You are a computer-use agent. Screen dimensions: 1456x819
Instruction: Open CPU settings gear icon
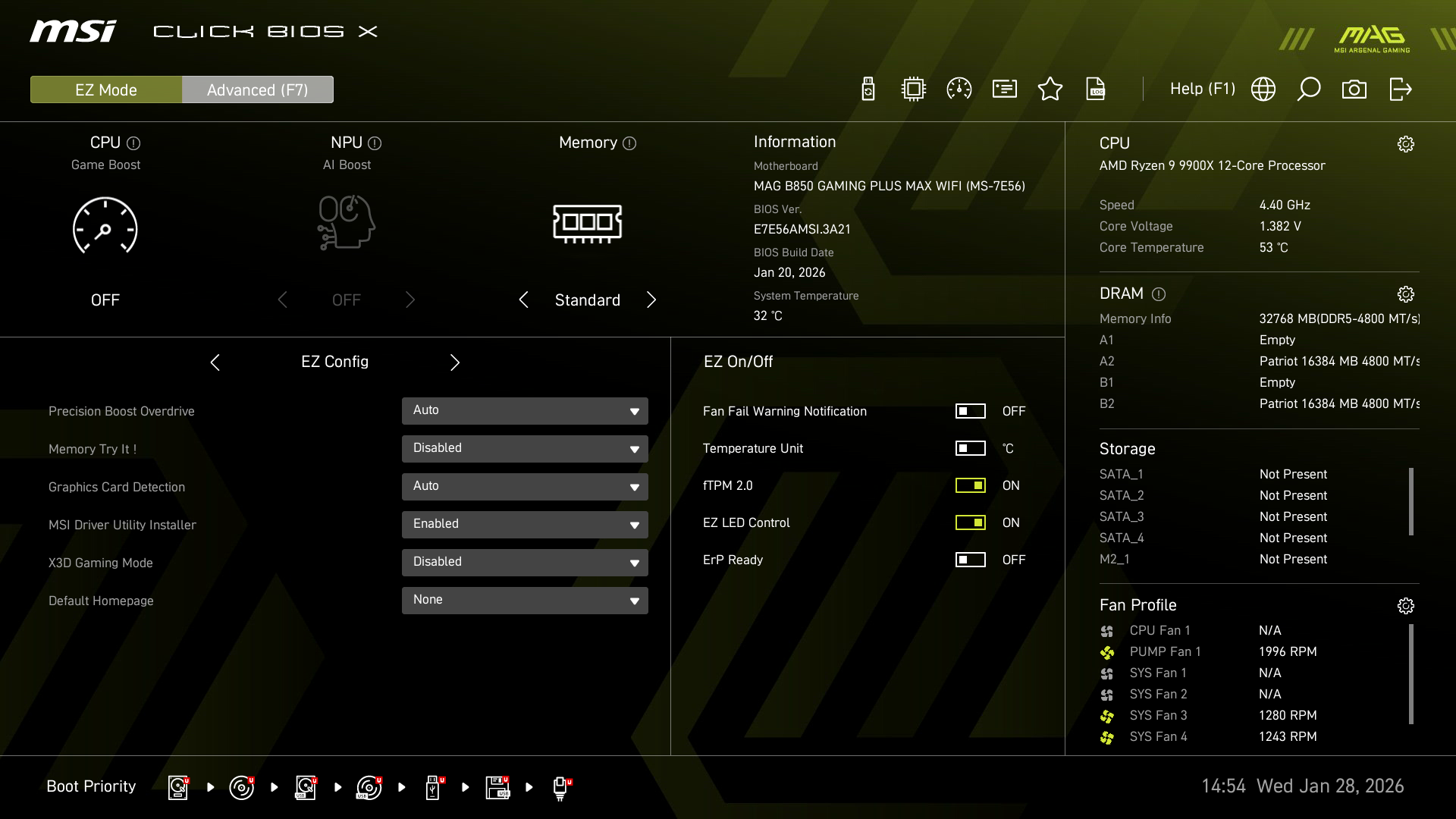click(x=1406, y=144)
